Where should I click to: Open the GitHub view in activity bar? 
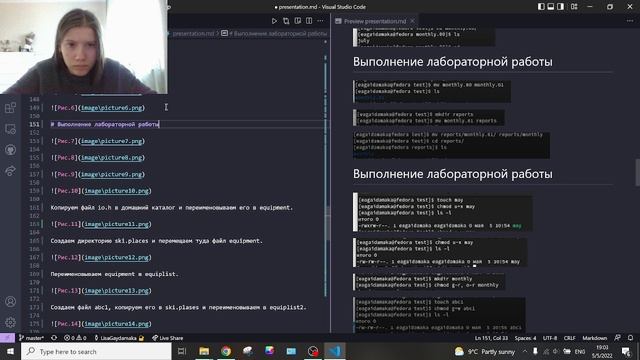pyautogui.click(x=10, y=150)
